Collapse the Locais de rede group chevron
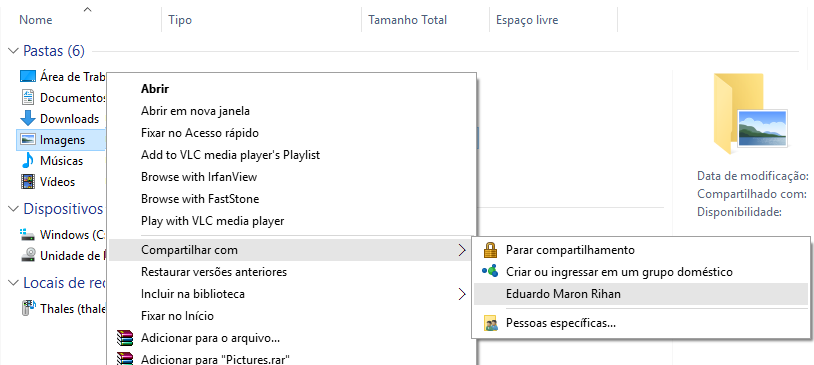Image resolution: width=814 pixels, height=365 pixels. coord(13,283)
